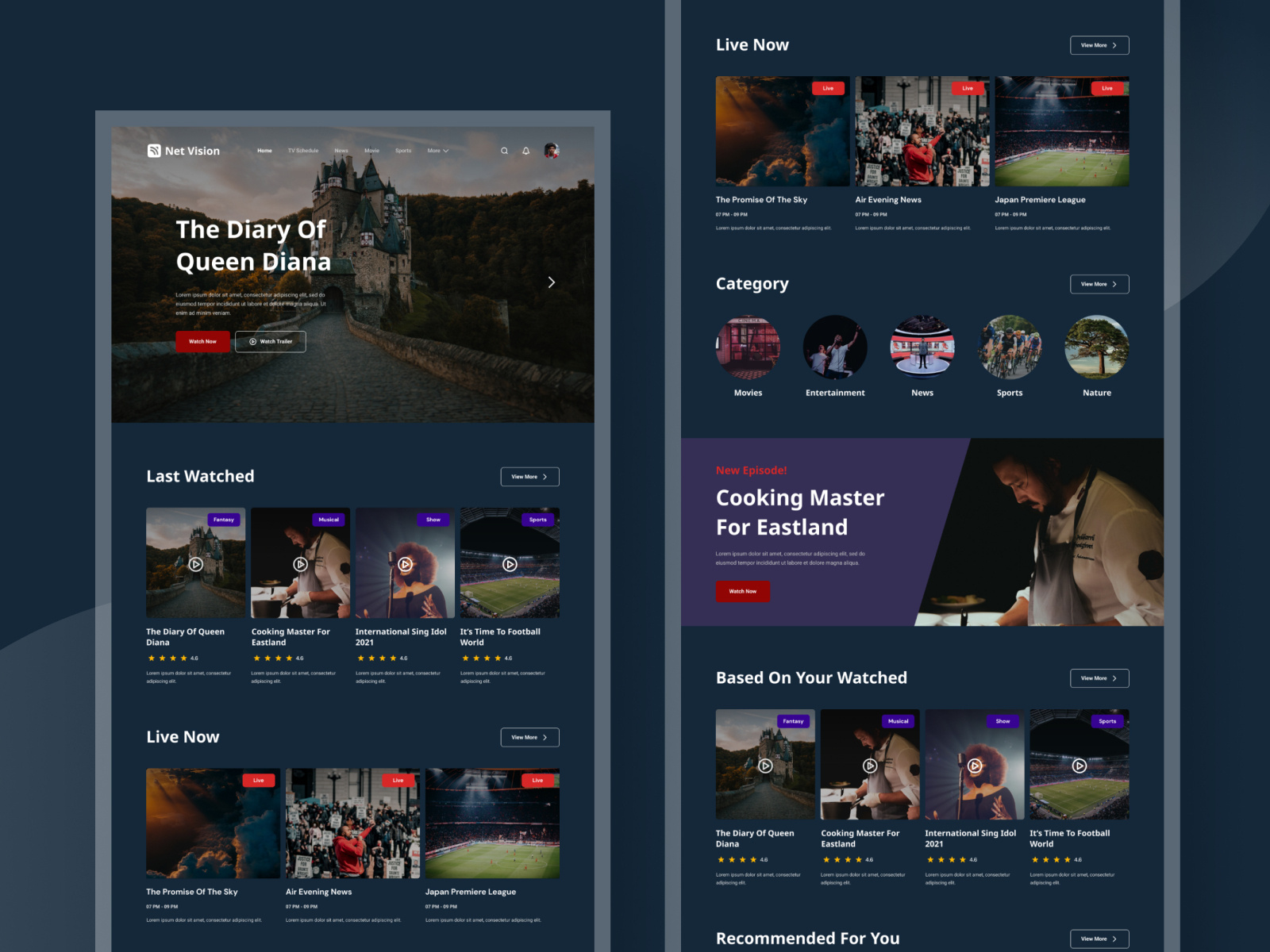Image resolution: width=1270 pixels, height=952 pixels.
Task: Click View More beside Live Now
Action: pos(529,737)
